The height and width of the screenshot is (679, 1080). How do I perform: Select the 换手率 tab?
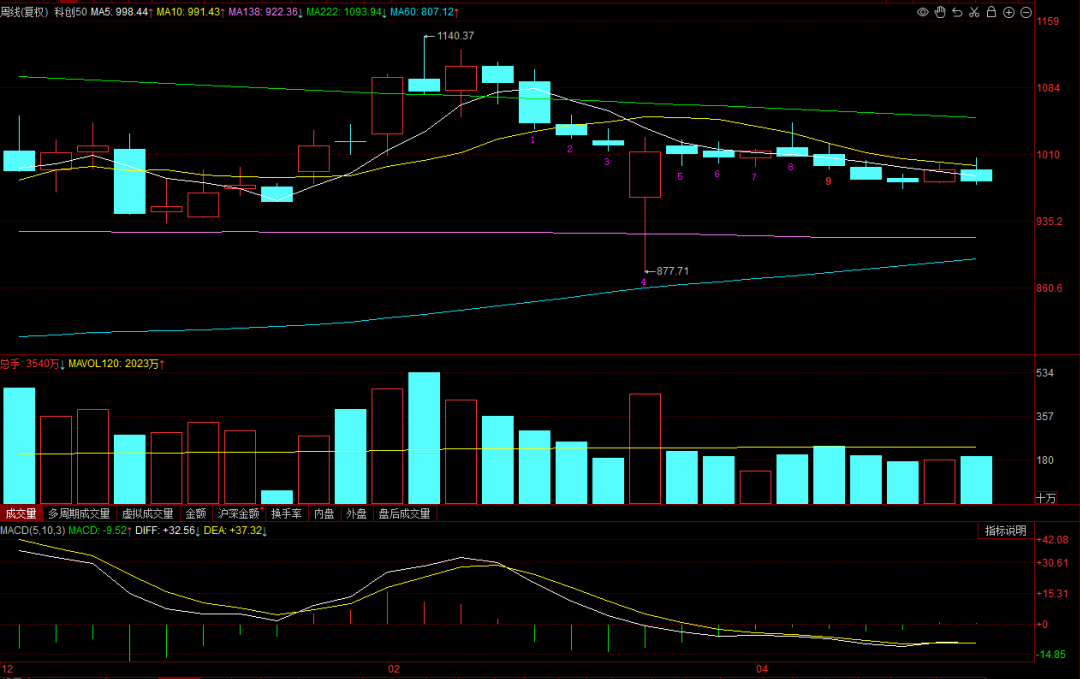287,514
